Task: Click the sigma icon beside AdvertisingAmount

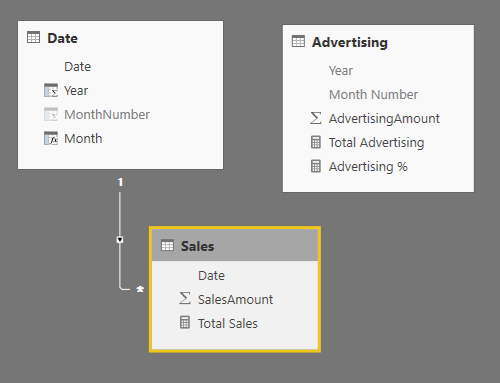Action: 316,118
